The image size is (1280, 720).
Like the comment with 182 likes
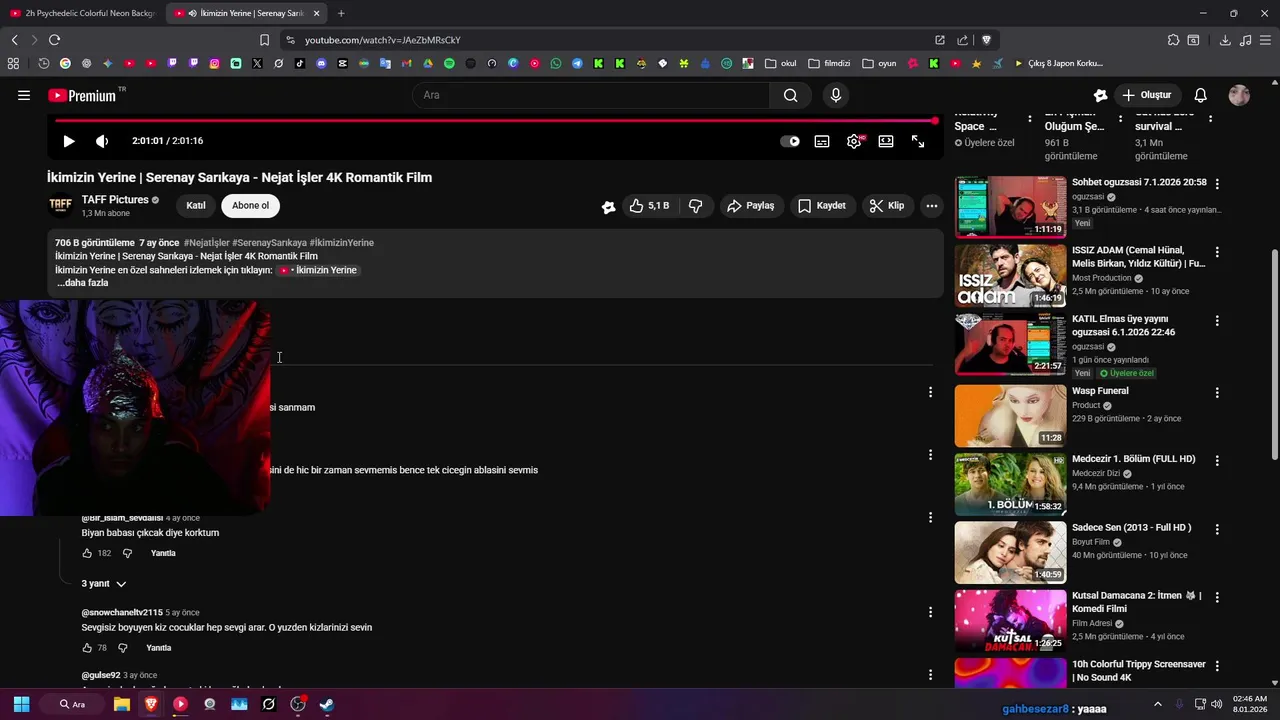(x=87, y=553)
